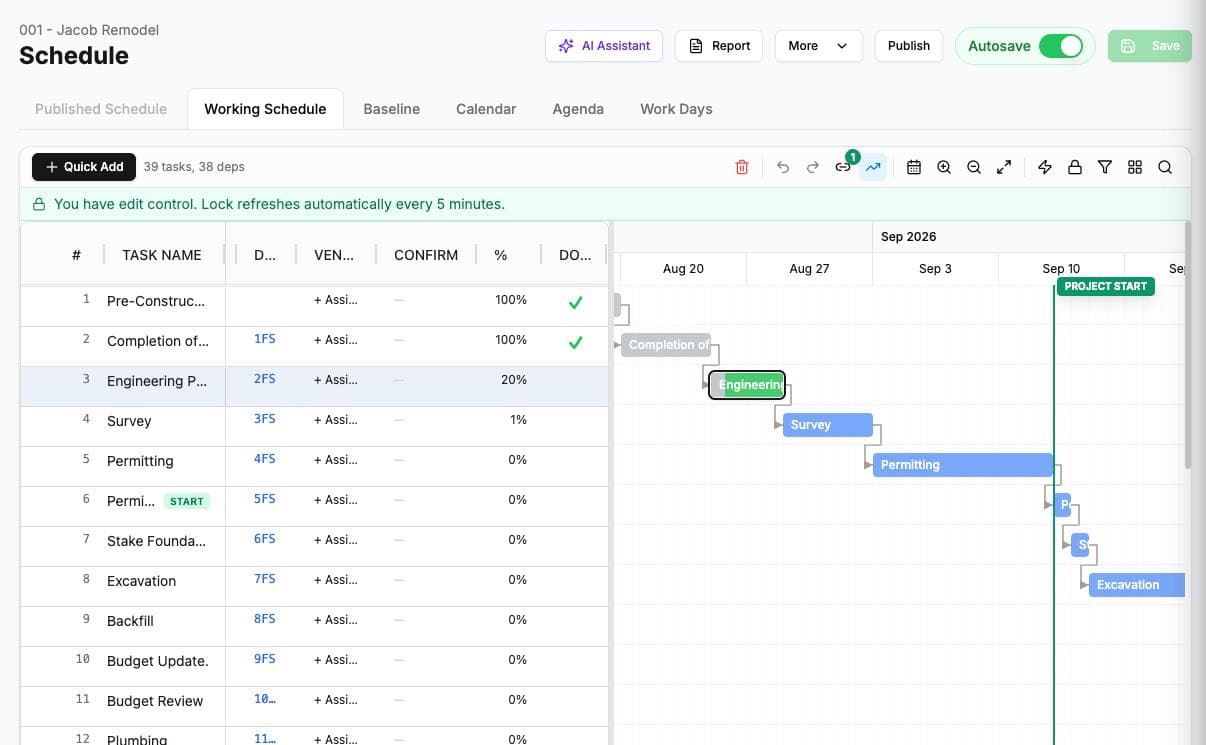Screen dimensions: 1206x745
Task: Select the Backfill task name
Action: coord(130,621)
